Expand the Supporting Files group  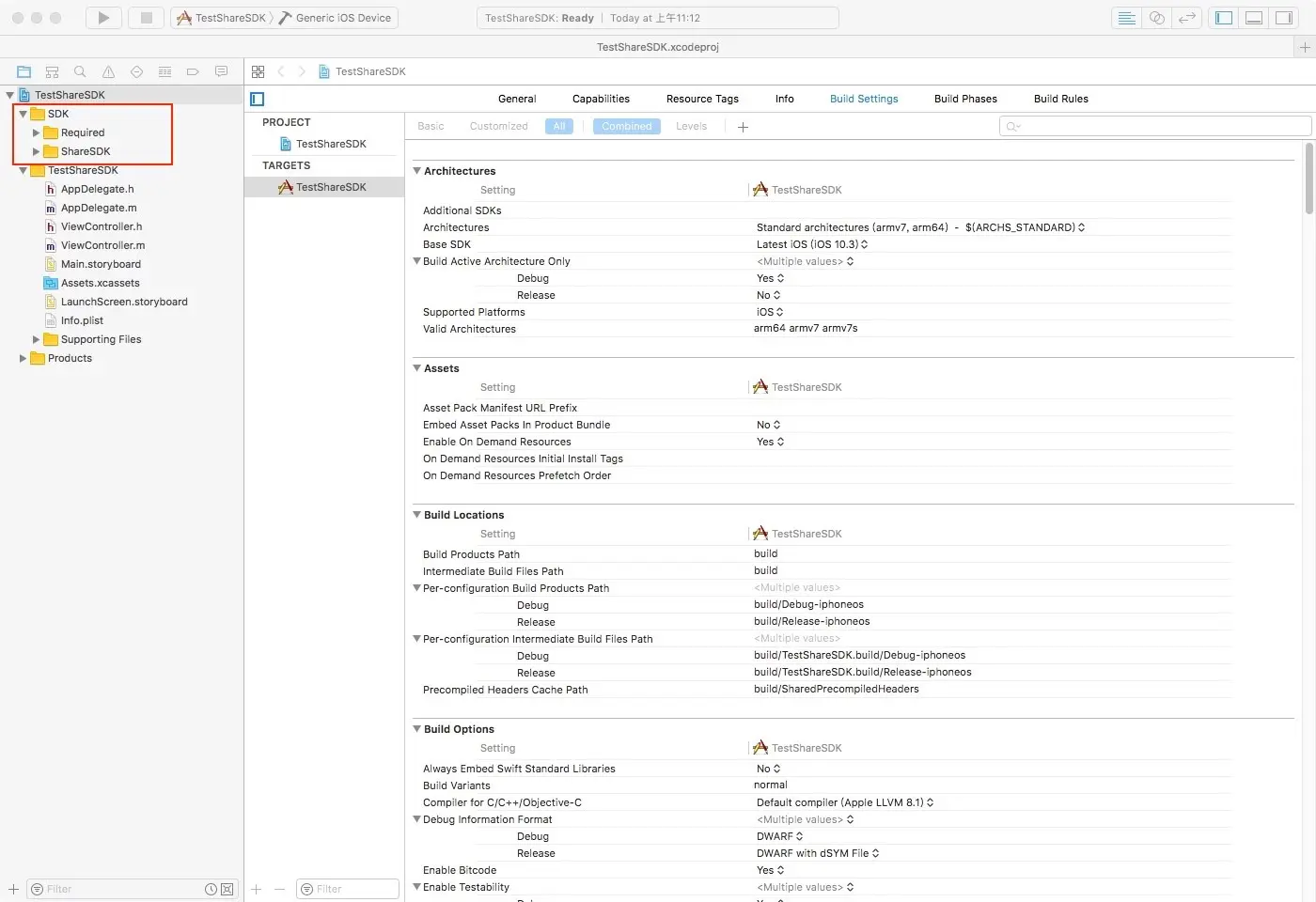point(37,339)
